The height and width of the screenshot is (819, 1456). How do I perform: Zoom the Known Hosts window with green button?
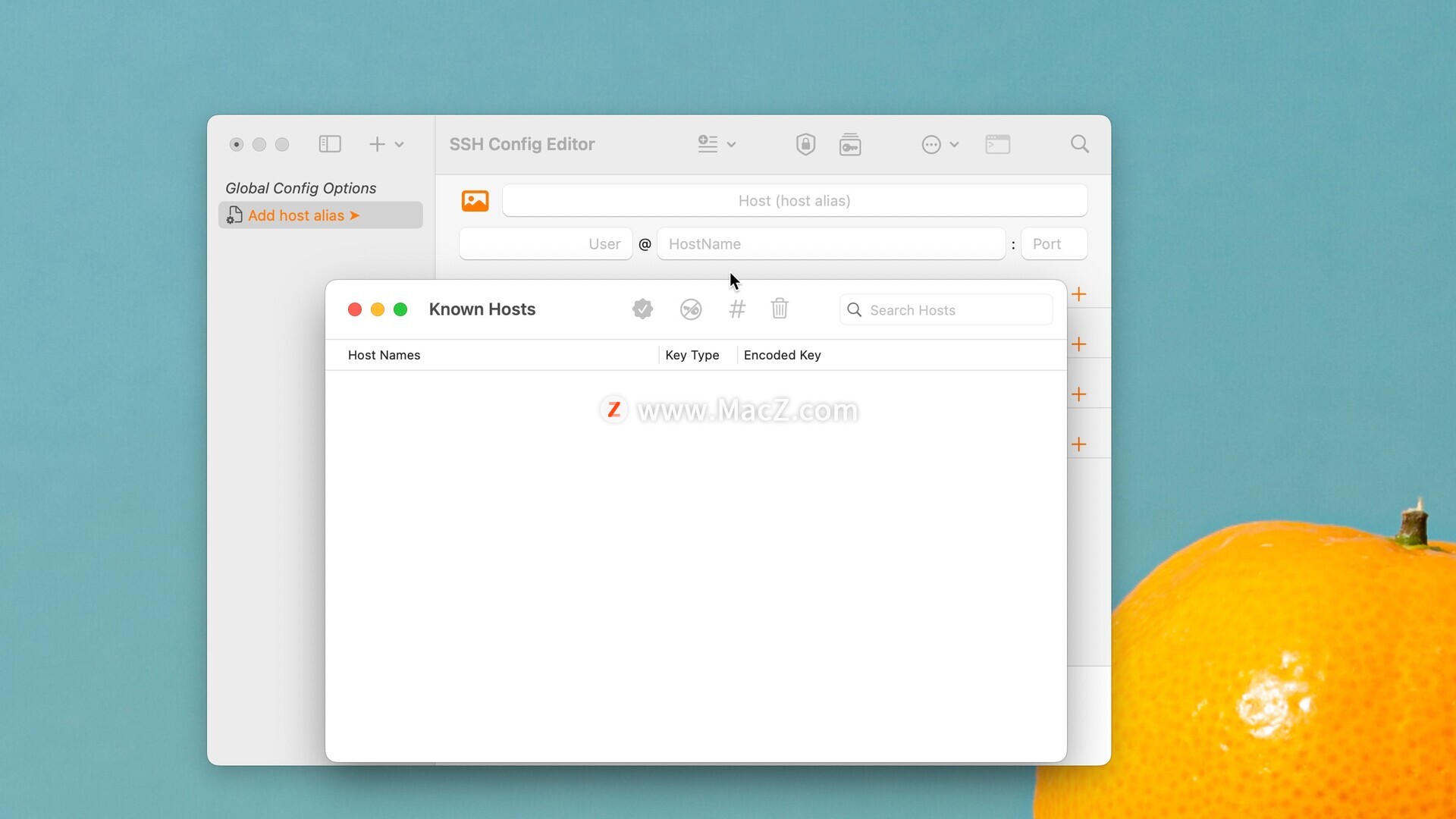400,309
